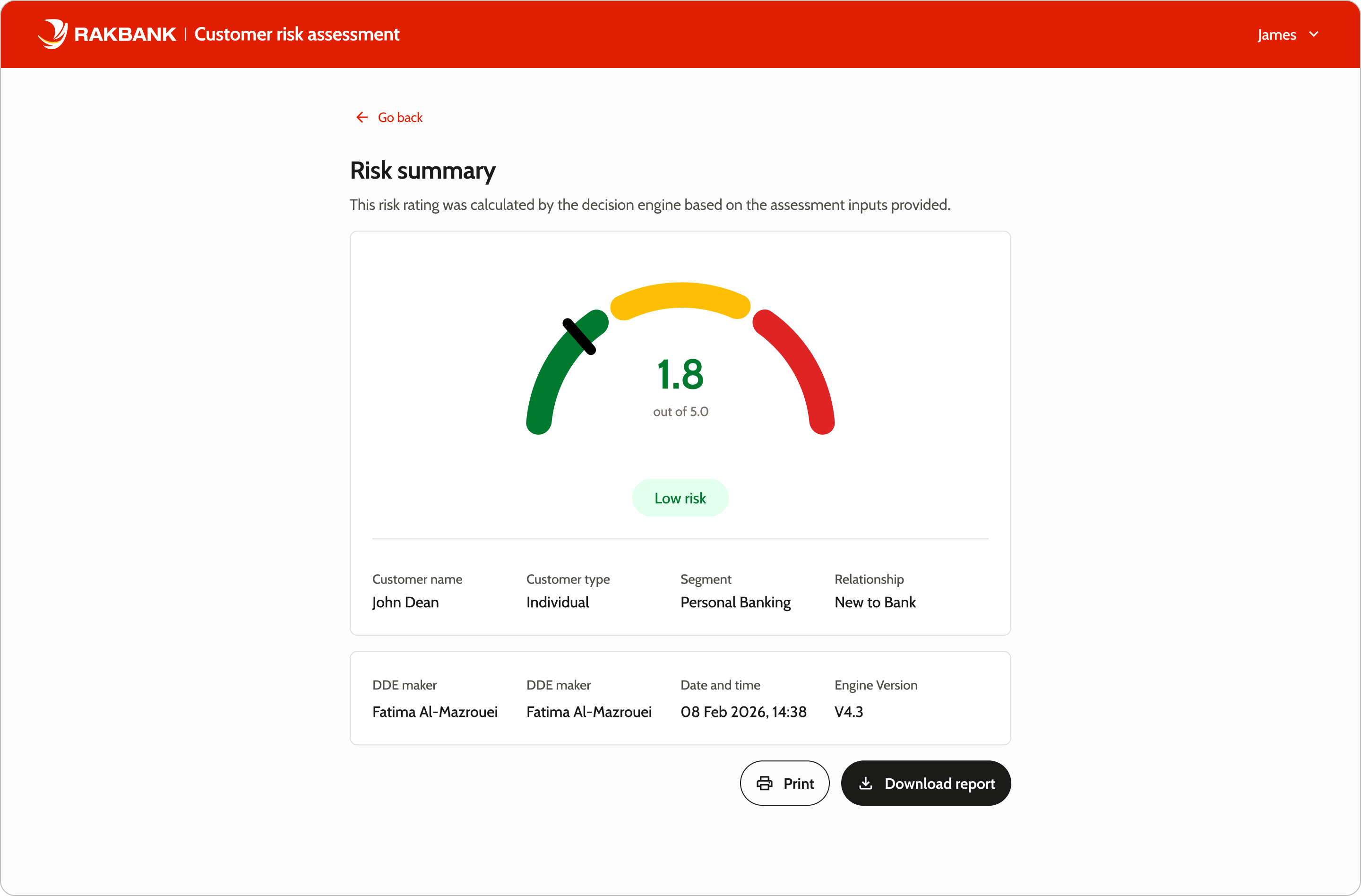Select the New to Bank relationship value

coord(875,603)
